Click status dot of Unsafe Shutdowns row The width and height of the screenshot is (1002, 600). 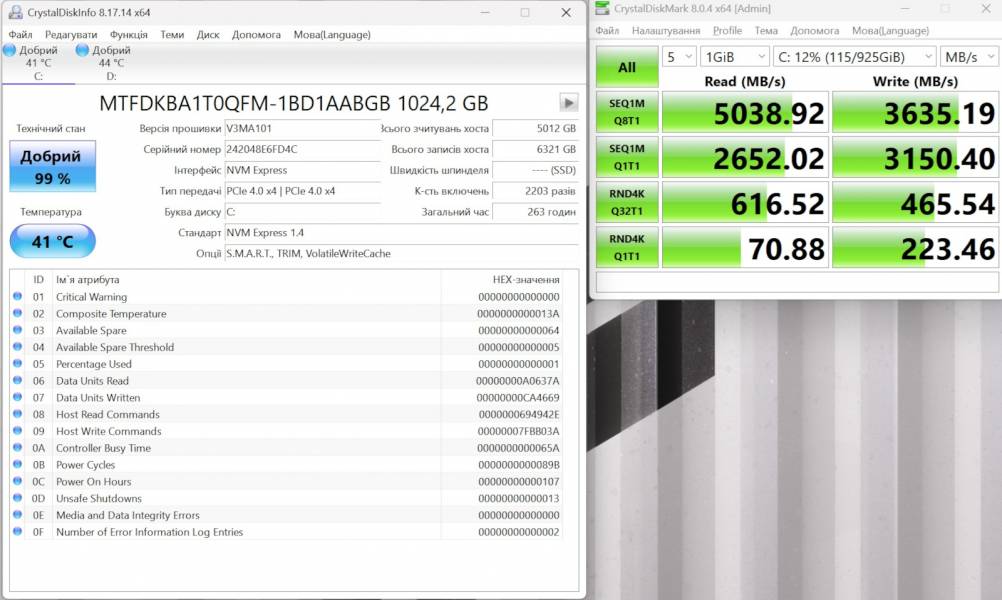coord(17,498)
